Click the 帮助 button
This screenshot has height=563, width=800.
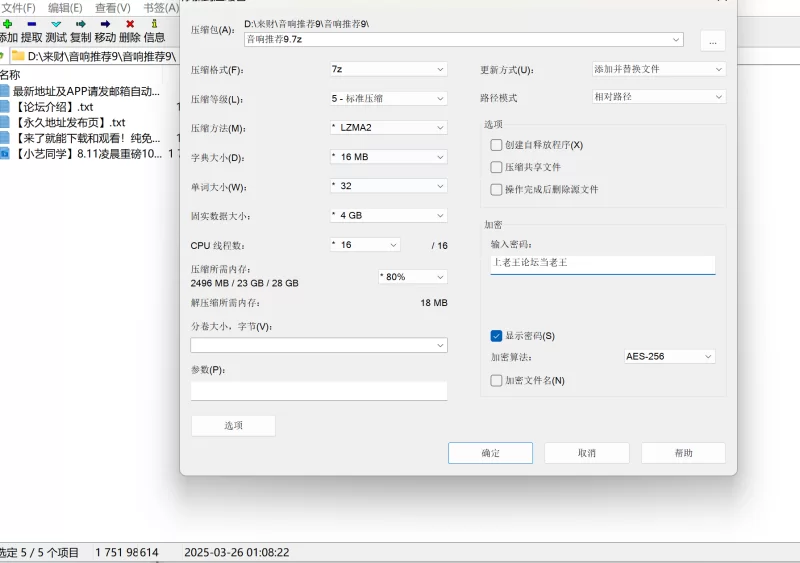[x=683, y=453]
